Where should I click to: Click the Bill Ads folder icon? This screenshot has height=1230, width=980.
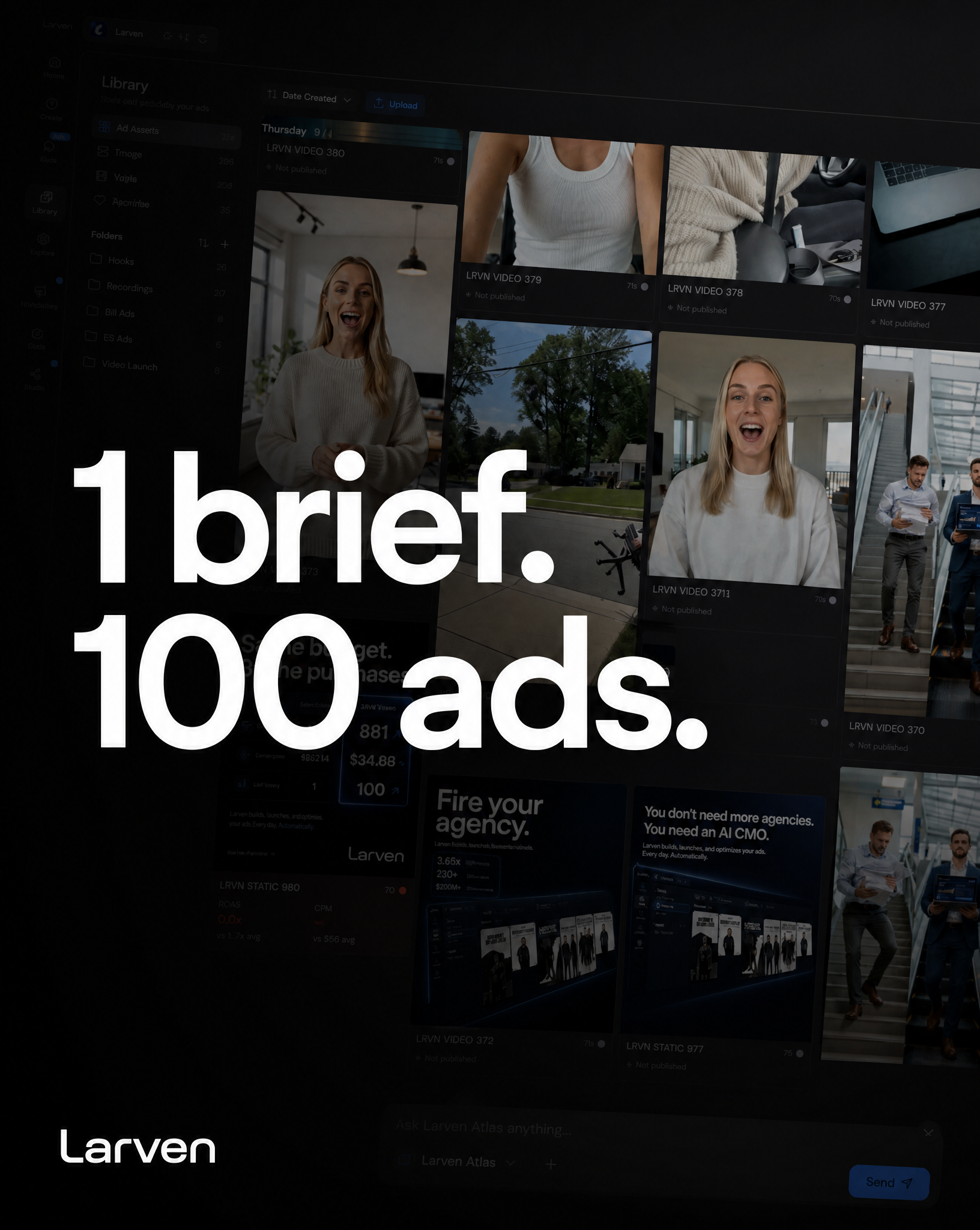click(92, 311)
